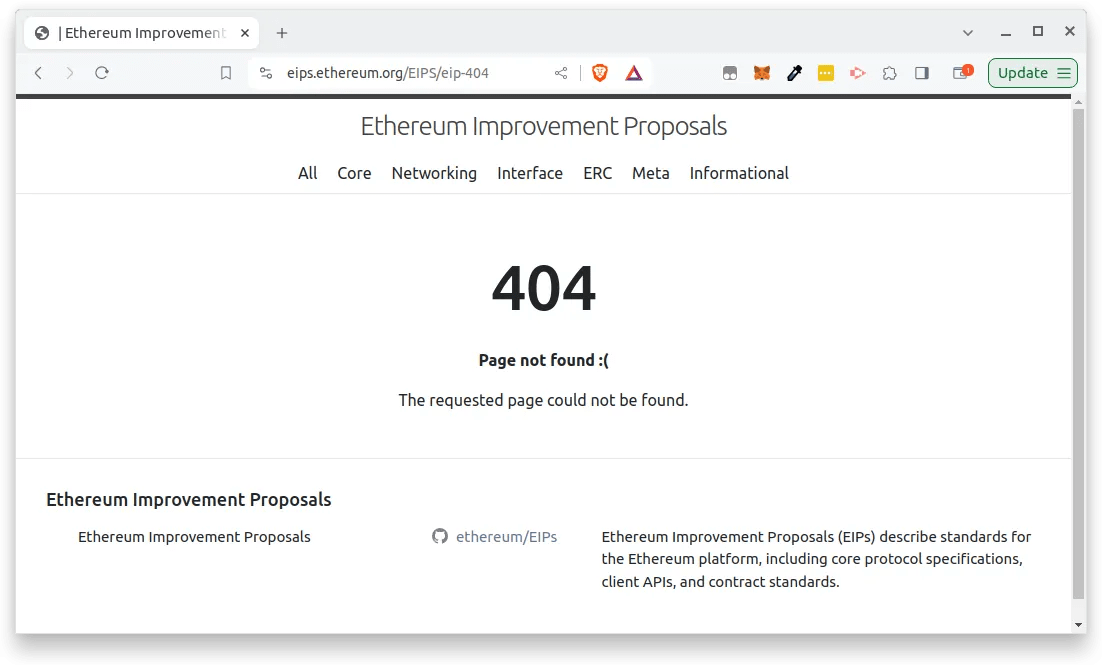Expand the tab search chevron
Screen dimensions: 1102x665
pyautogui.click(x=968, y=32)
